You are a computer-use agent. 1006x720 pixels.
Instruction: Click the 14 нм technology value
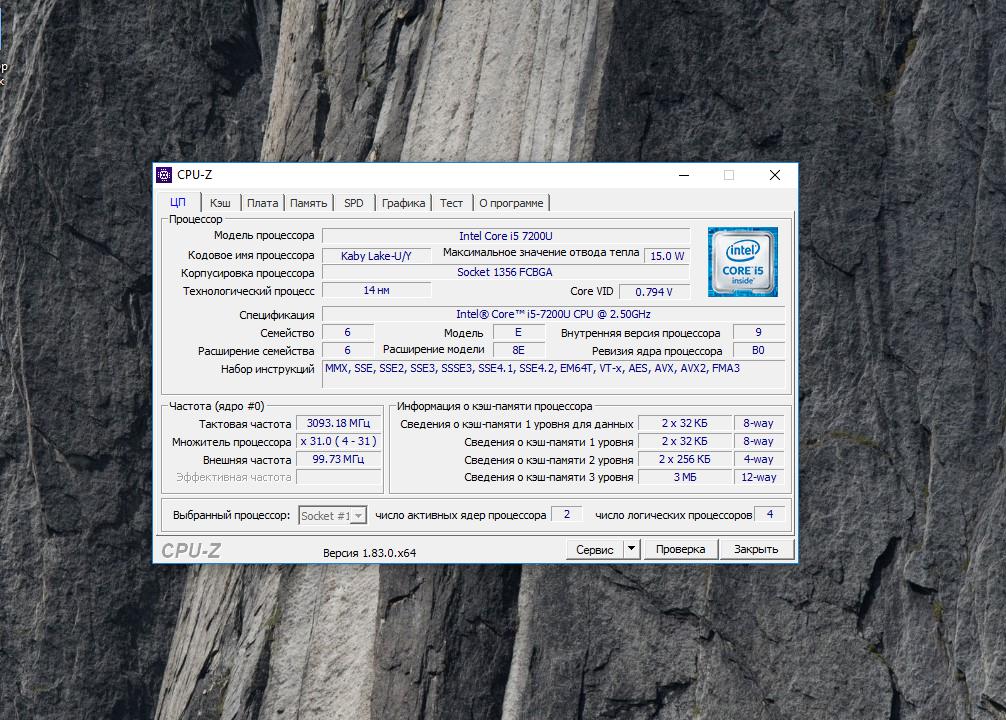(376, 290)
